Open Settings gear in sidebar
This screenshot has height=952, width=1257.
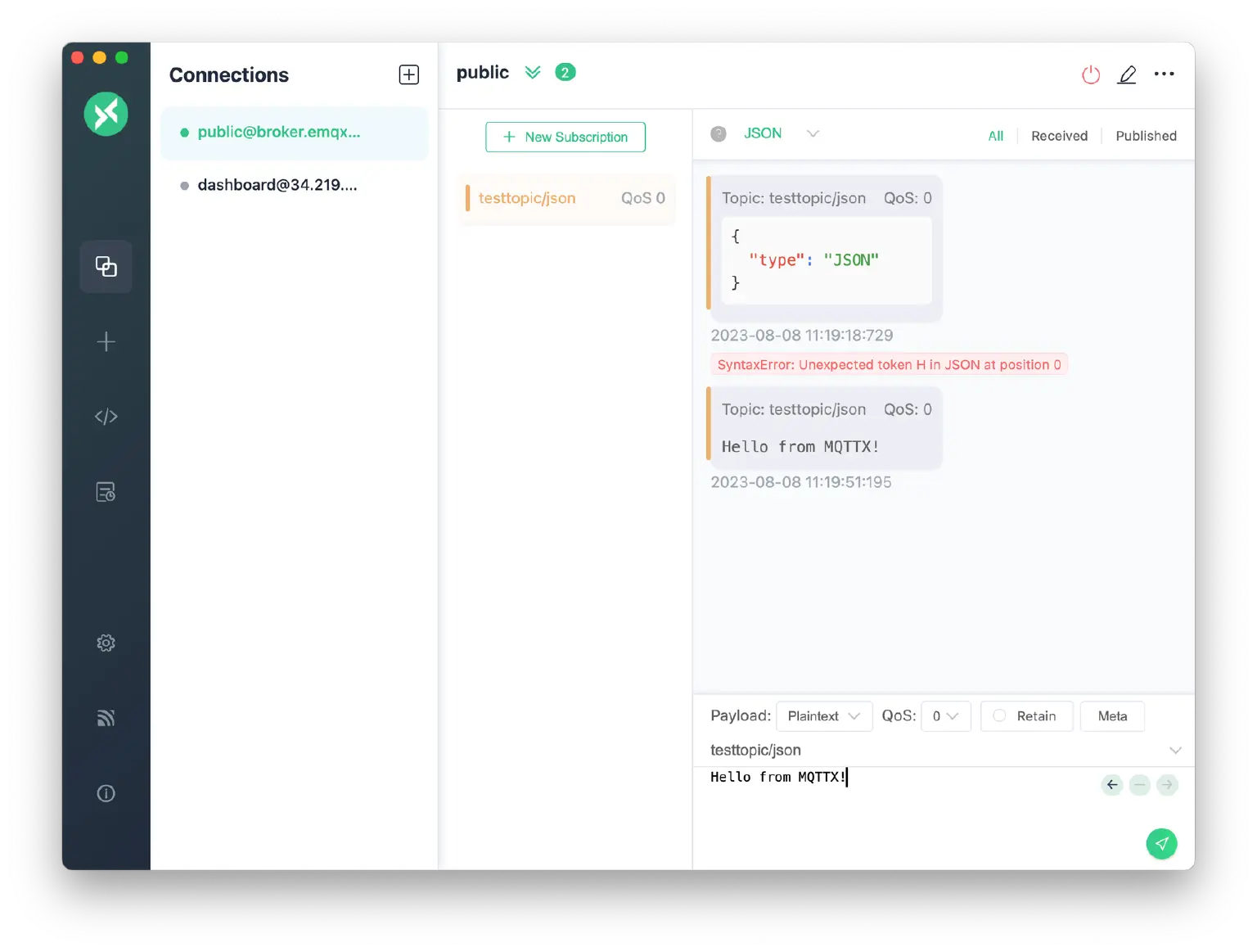click(106, 643)
